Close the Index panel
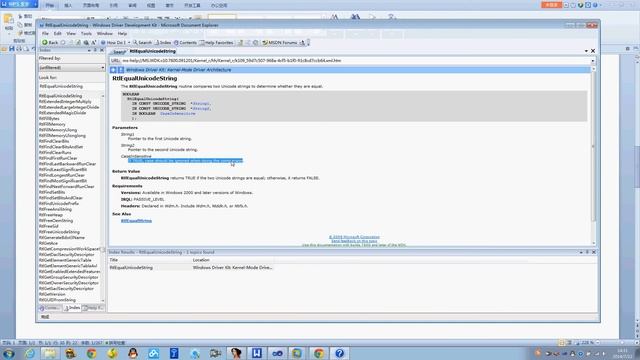 click(x=102, y=50)
